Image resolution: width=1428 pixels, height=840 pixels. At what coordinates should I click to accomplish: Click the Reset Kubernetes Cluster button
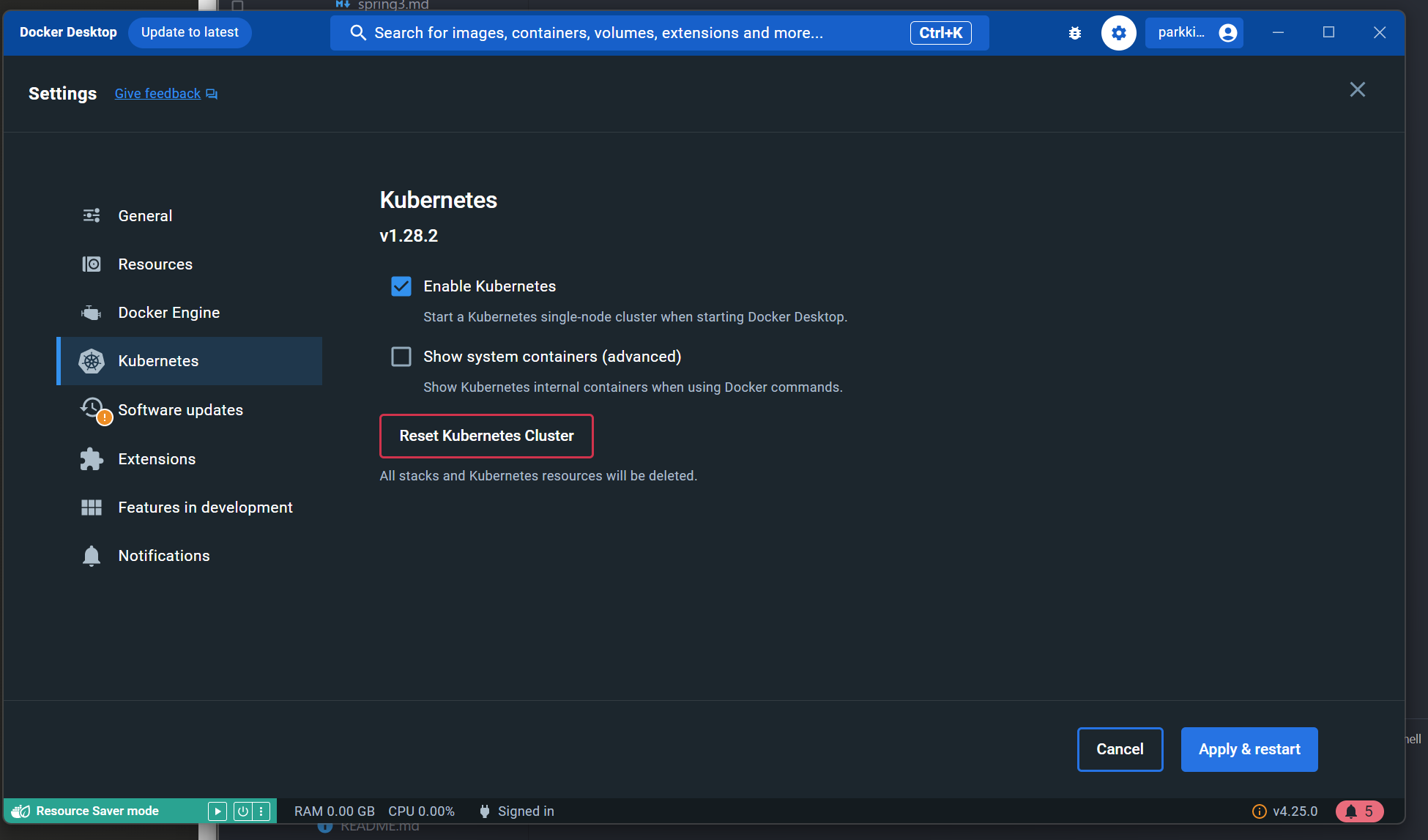486,436
